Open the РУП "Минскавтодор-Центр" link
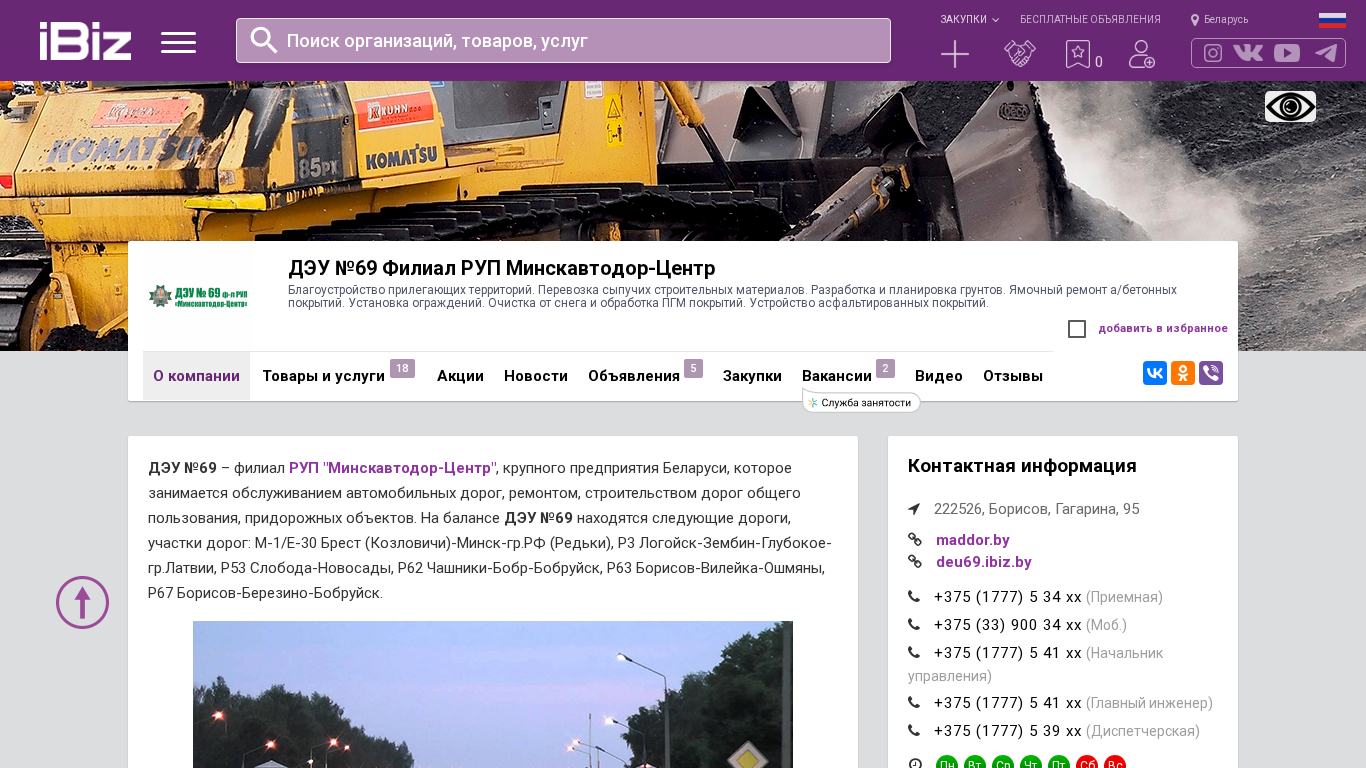 392,468
